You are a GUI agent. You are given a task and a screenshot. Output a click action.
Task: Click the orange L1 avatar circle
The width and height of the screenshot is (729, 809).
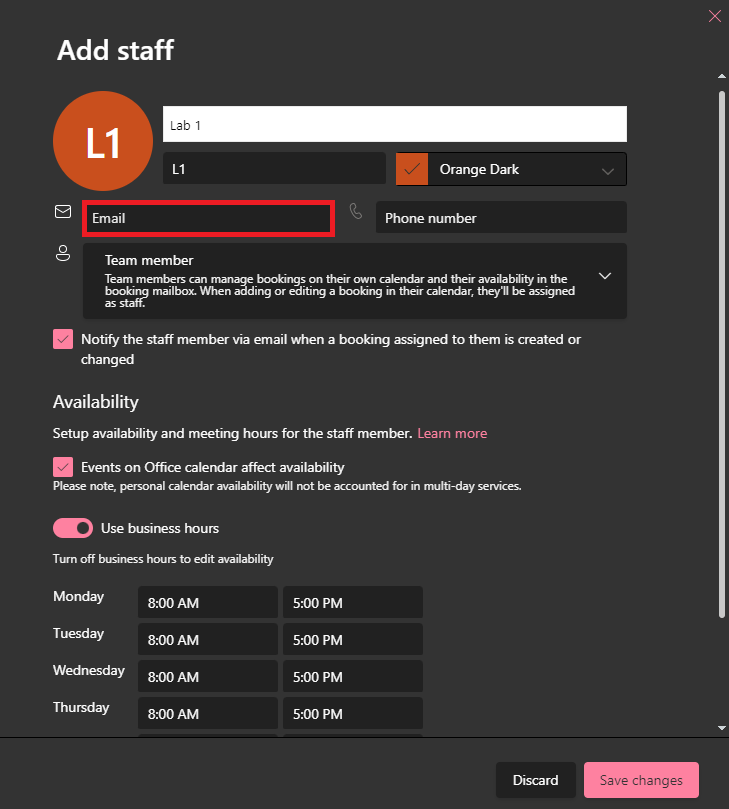(103, 141)
